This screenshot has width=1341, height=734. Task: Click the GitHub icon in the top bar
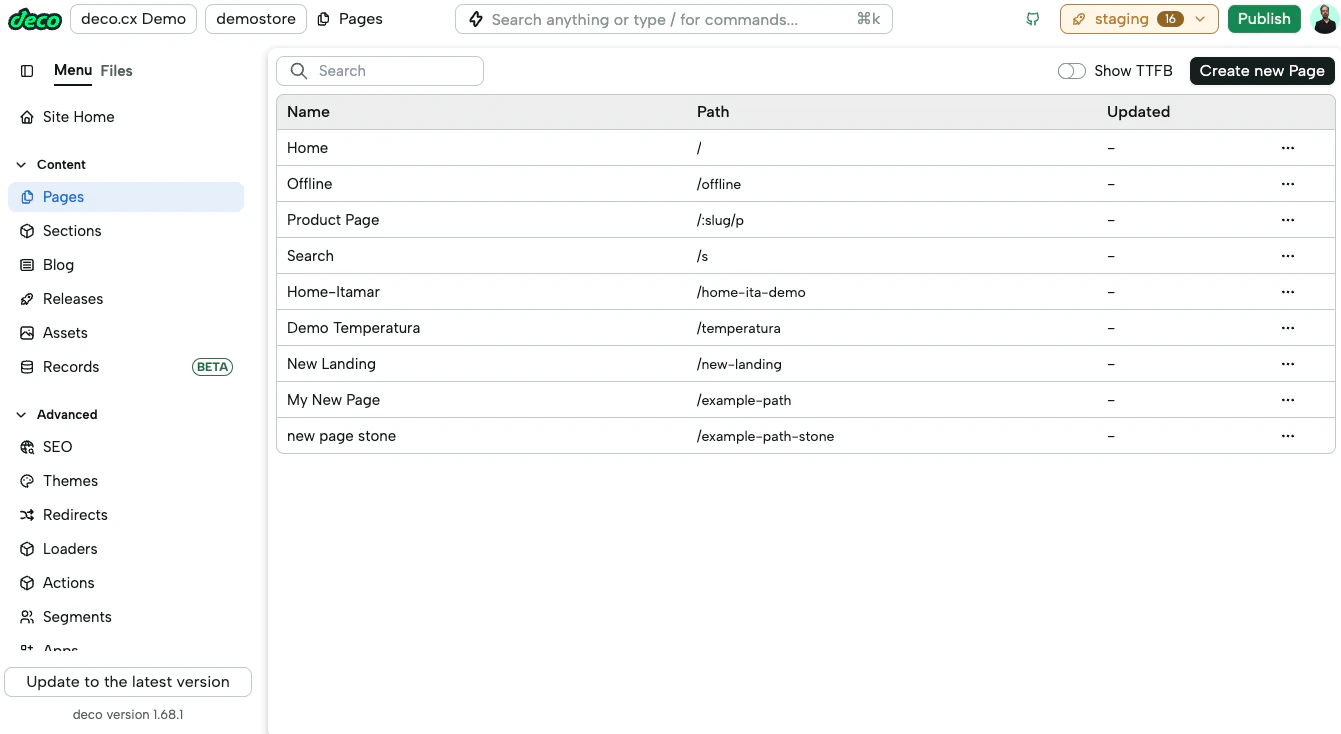1032,18
